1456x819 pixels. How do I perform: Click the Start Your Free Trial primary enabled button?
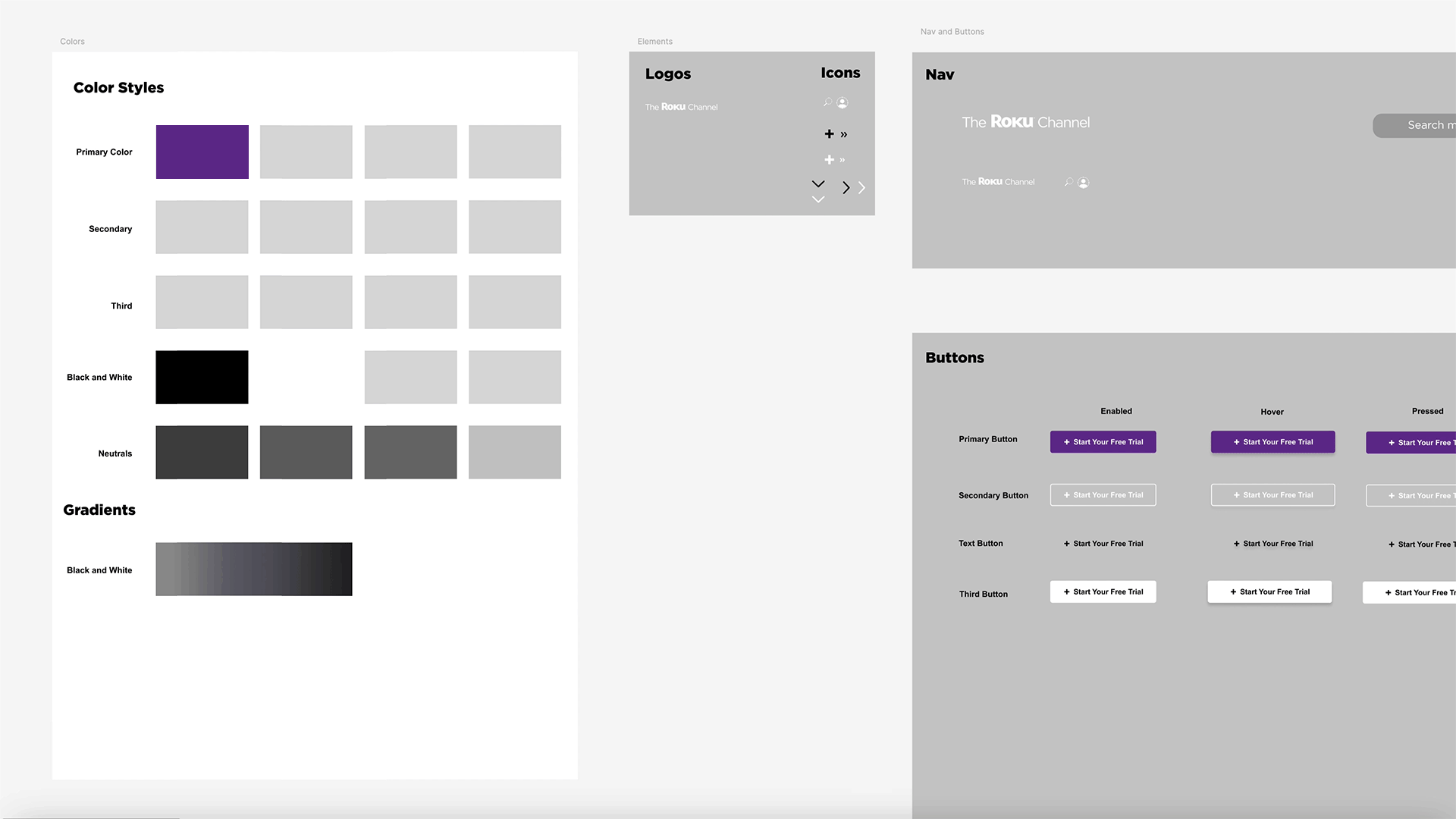coord(1103,441)
